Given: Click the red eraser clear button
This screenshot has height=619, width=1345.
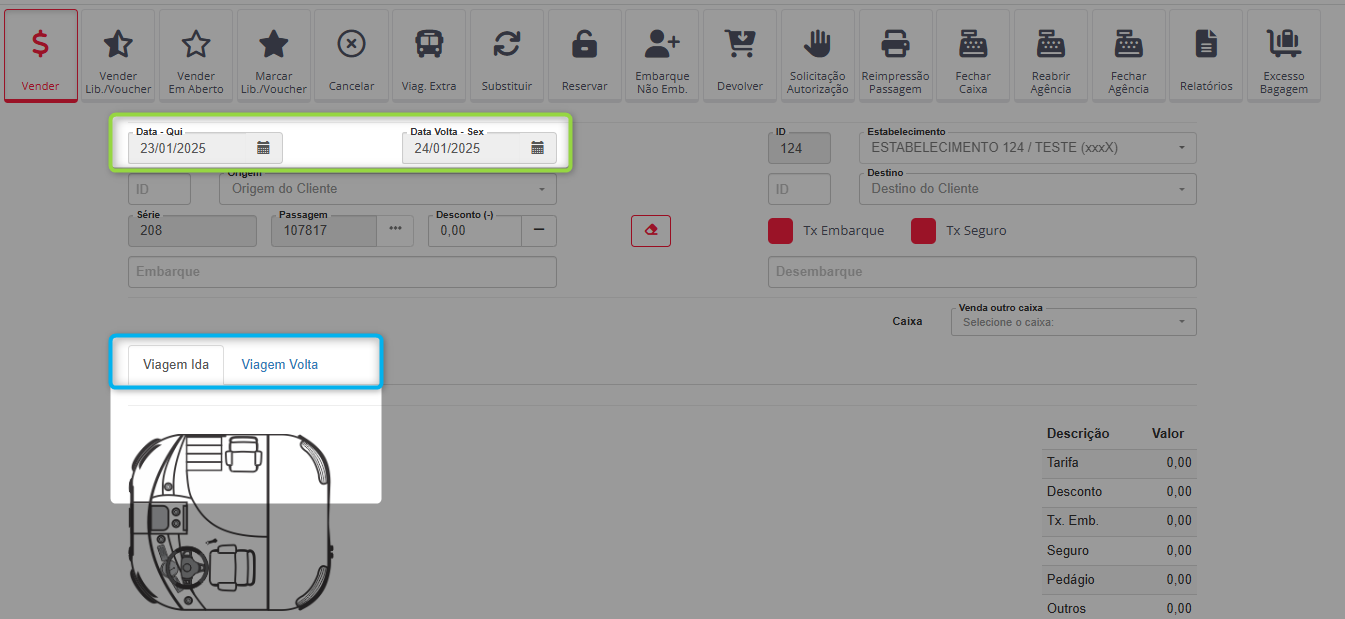Looking at the screenshot, I should [x=651, y=230].
